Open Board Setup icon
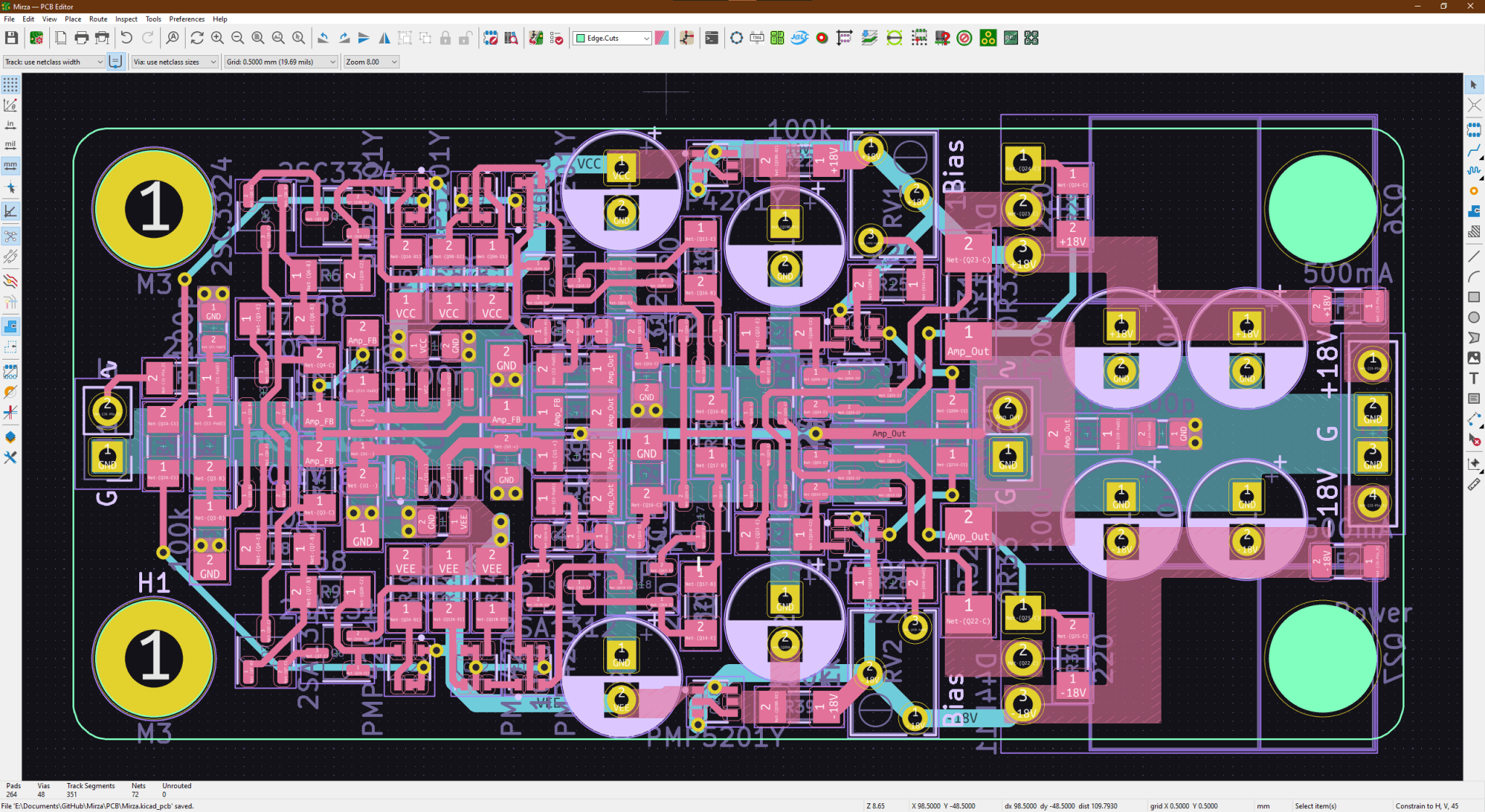The height and width of the screenshot is (812, 1485). 36,38
